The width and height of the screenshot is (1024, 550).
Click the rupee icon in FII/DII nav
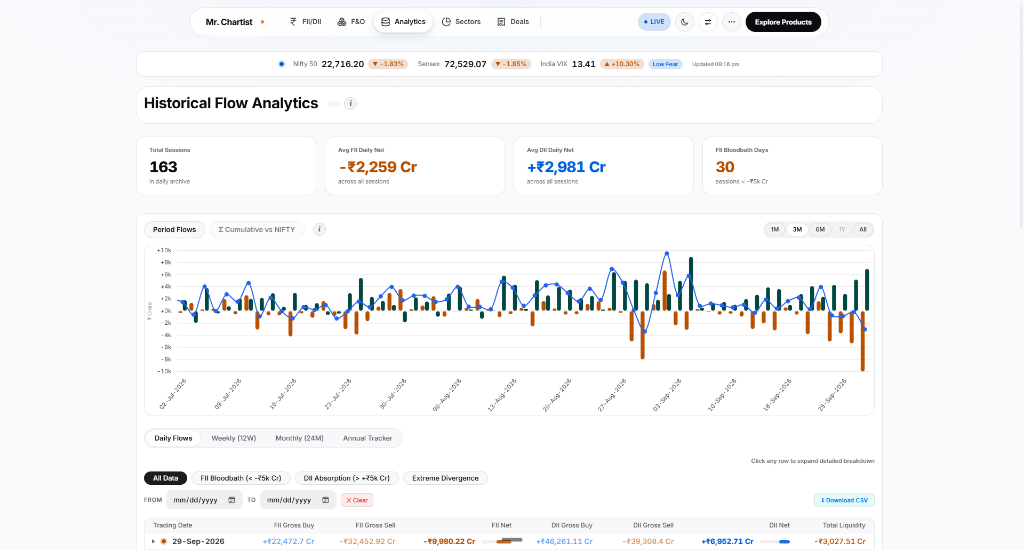(293, 22)
